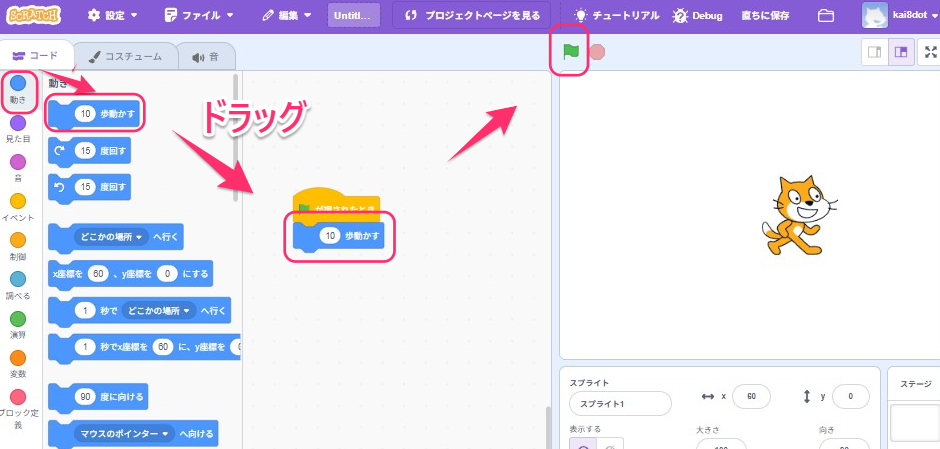940x449 pixels.
Task: Click the sprite name field スプライト1
Action: pos(619,403)
